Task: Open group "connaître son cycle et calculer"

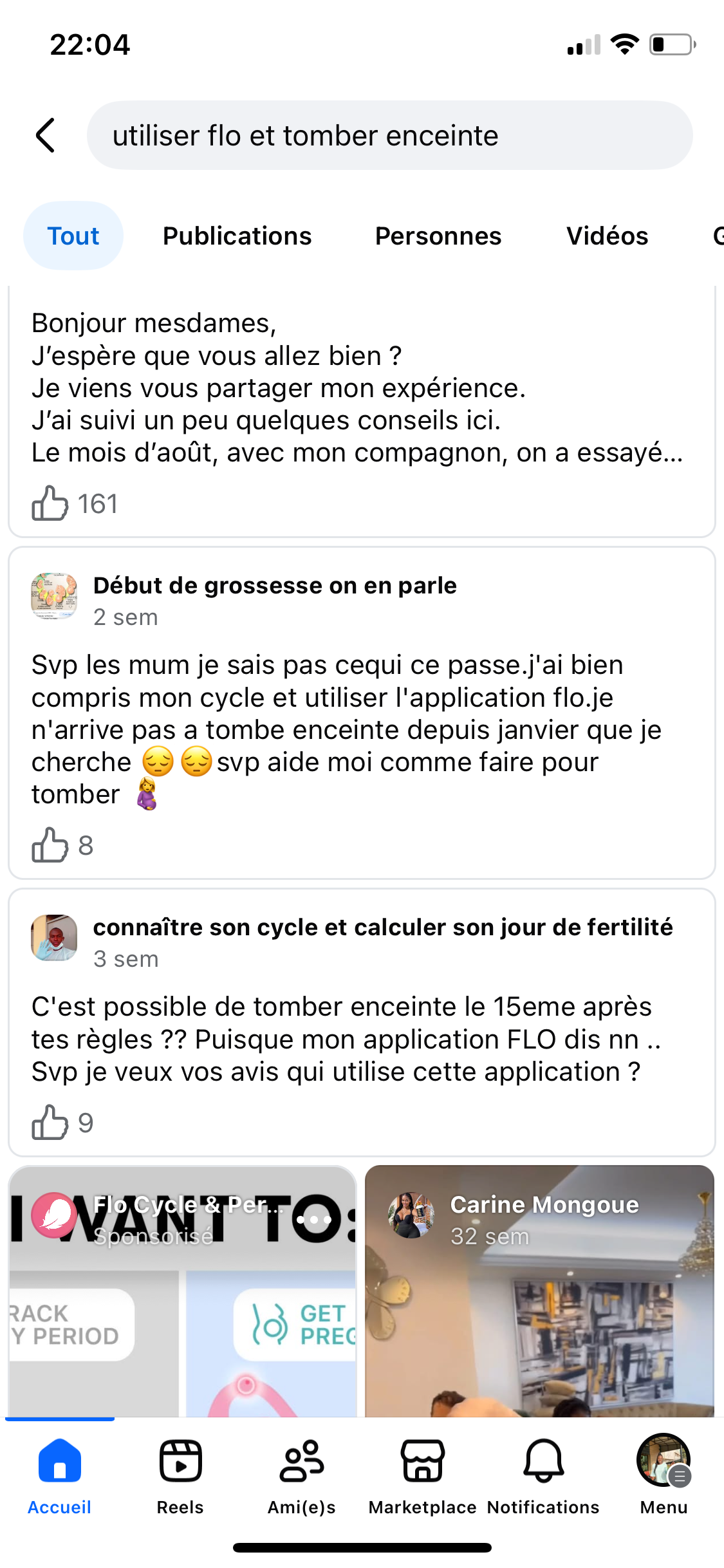Action: (x=383, y=928)
